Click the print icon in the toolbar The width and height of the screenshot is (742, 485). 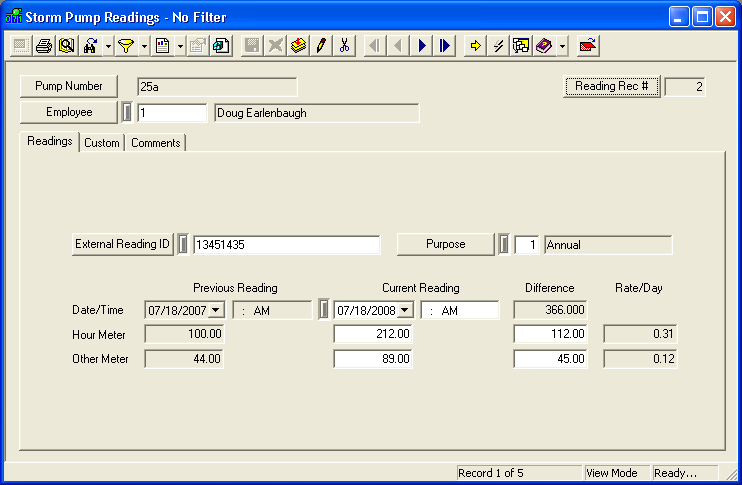pyautogui.click(x=44, y=46)
